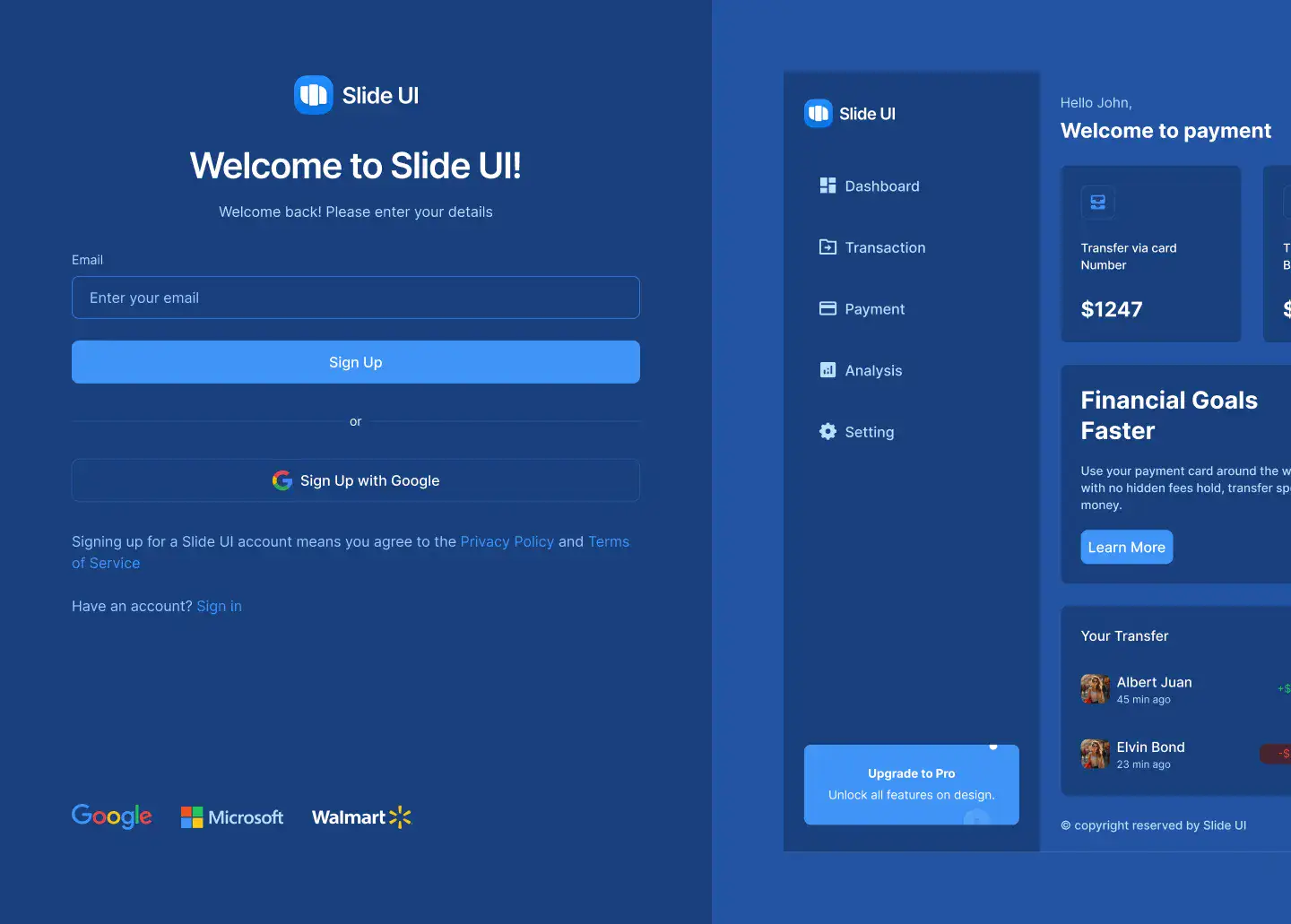Open the Transaction menu item
1291x924 pixels.
[872, 247]
